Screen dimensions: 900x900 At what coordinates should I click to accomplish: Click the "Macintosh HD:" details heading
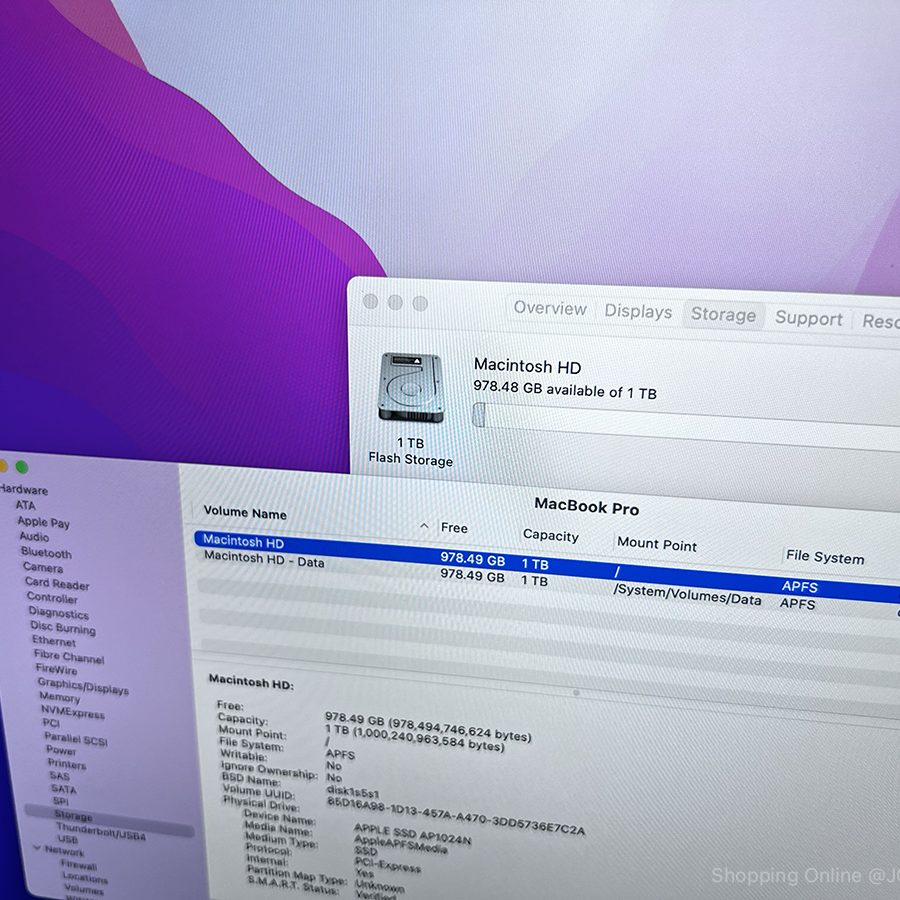click(251, 682)
